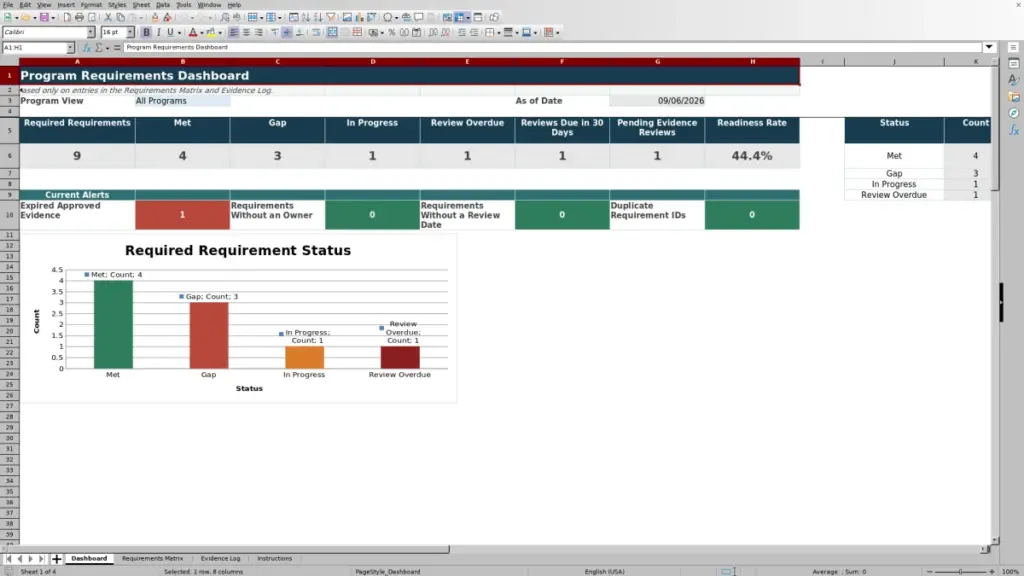Viewport: 1024px width, 576px height.
Task: Click the Export as PDF icon
Action: point(67,17)
